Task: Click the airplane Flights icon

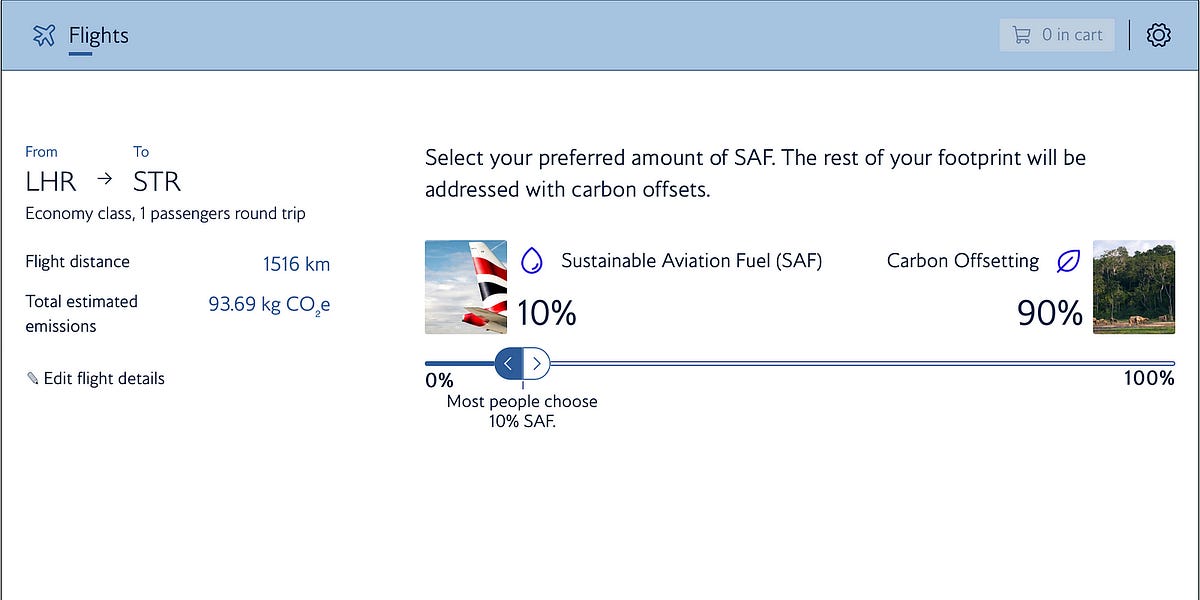Action: click(42, 34)
